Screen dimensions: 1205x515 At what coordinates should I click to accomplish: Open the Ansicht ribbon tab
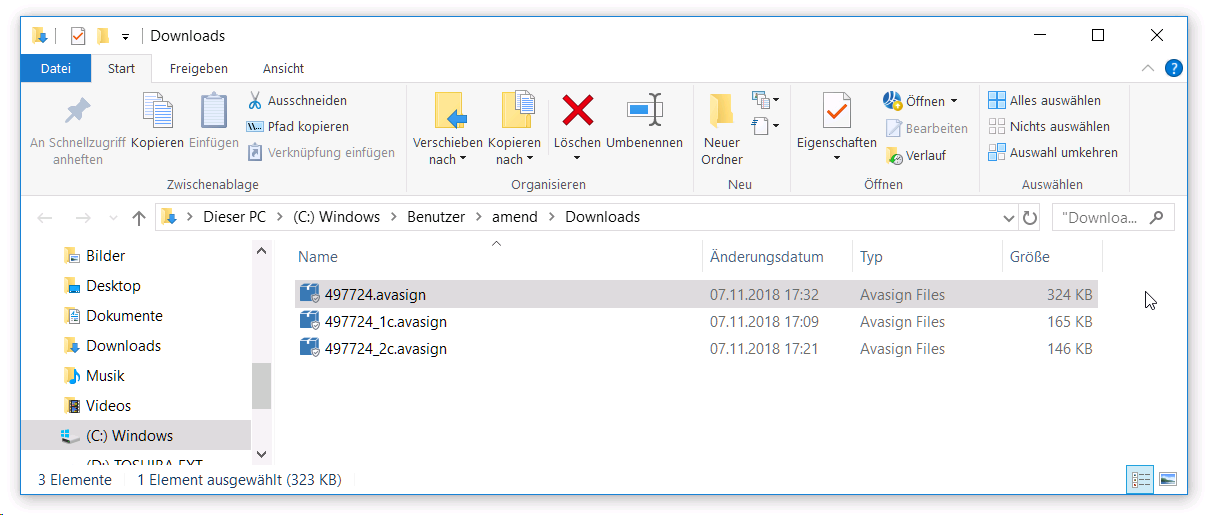click(x=283, y=68)
